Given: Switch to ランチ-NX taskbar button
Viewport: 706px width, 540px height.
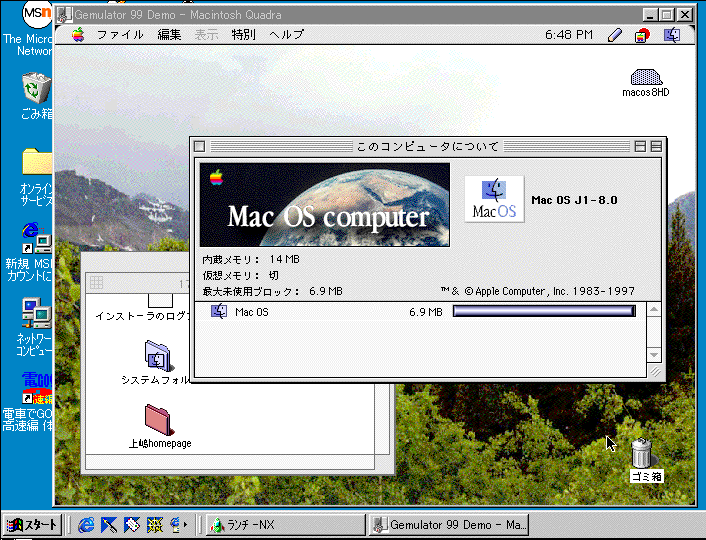Looking at the screenshot, I should coord(285,525).
